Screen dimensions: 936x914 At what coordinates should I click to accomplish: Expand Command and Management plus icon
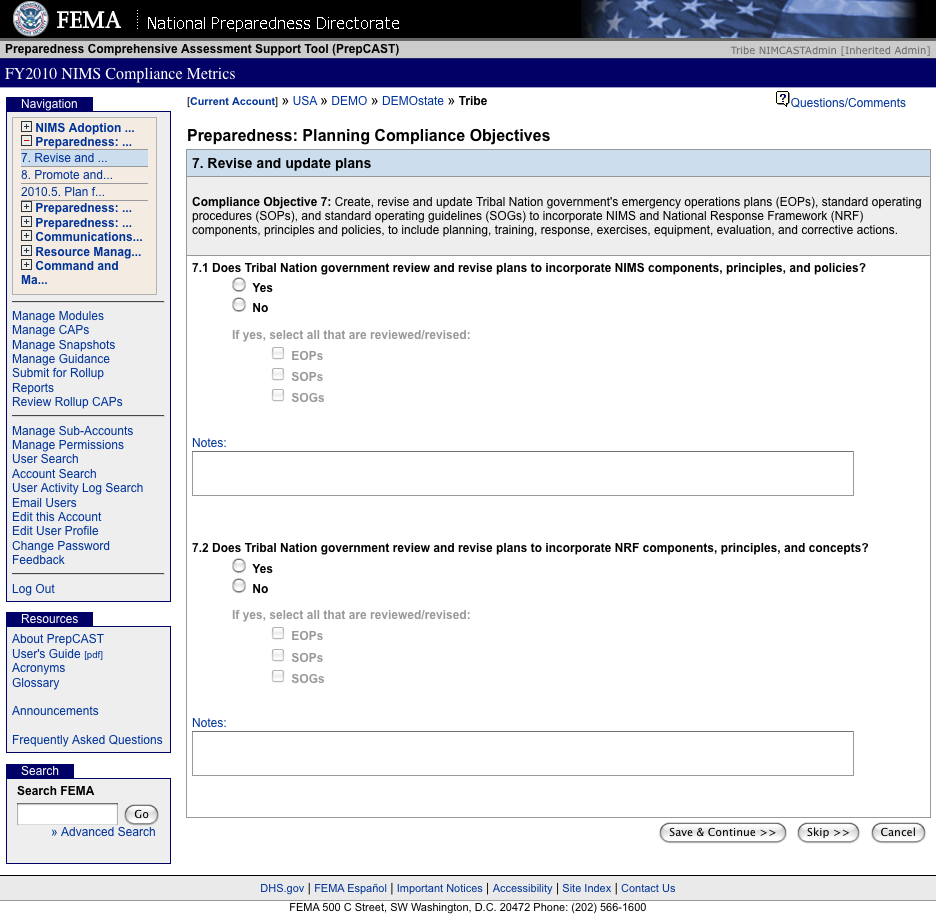[x=27, y=266]
